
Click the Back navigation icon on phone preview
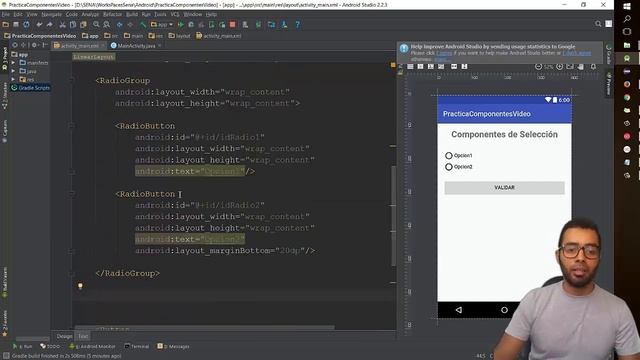(x=459, y=310)
